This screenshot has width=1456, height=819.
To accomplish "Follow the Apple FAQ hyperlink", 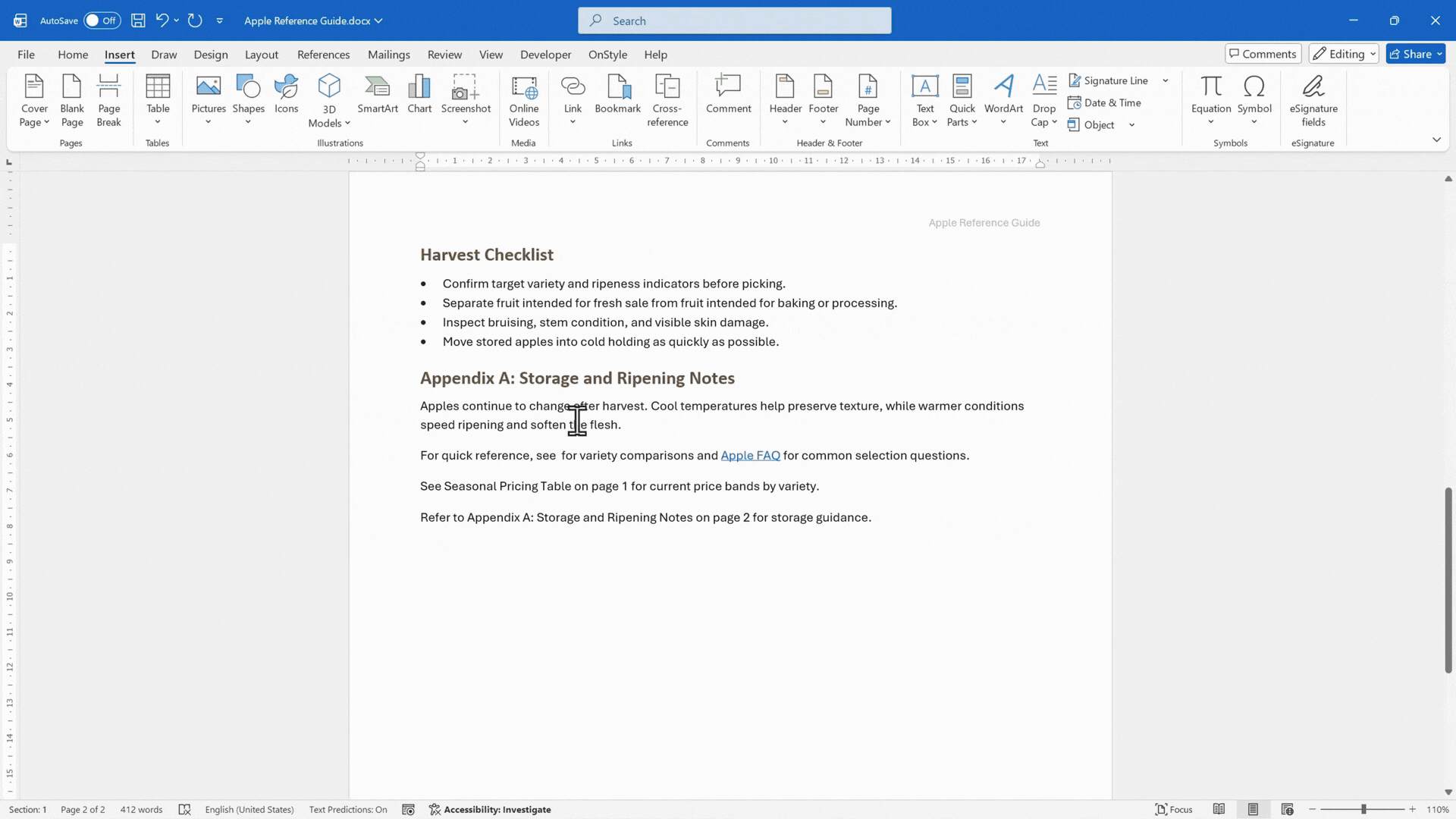I will pos(750,455).
